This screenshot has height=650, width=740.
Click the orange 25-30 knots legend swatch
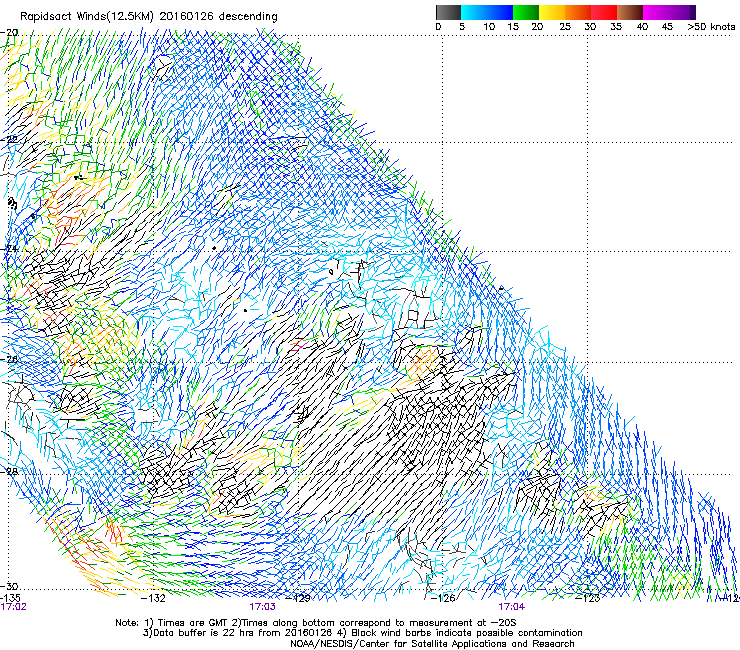click(x=578, y=12)
